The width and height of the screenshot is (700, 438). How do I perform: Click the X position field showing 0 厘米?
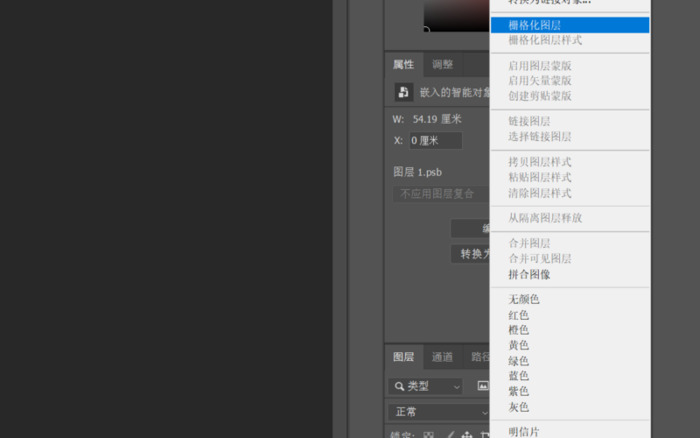(x=436, y=141)
